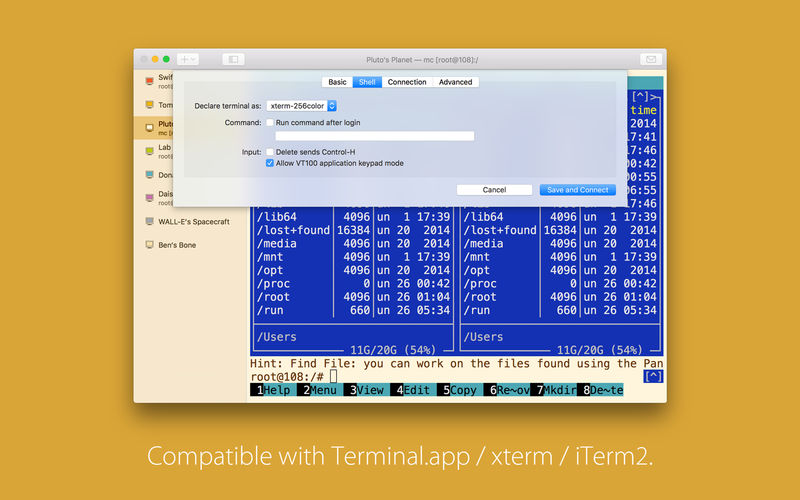
Task: Click the login command text field
Action: tap(375, 136)
